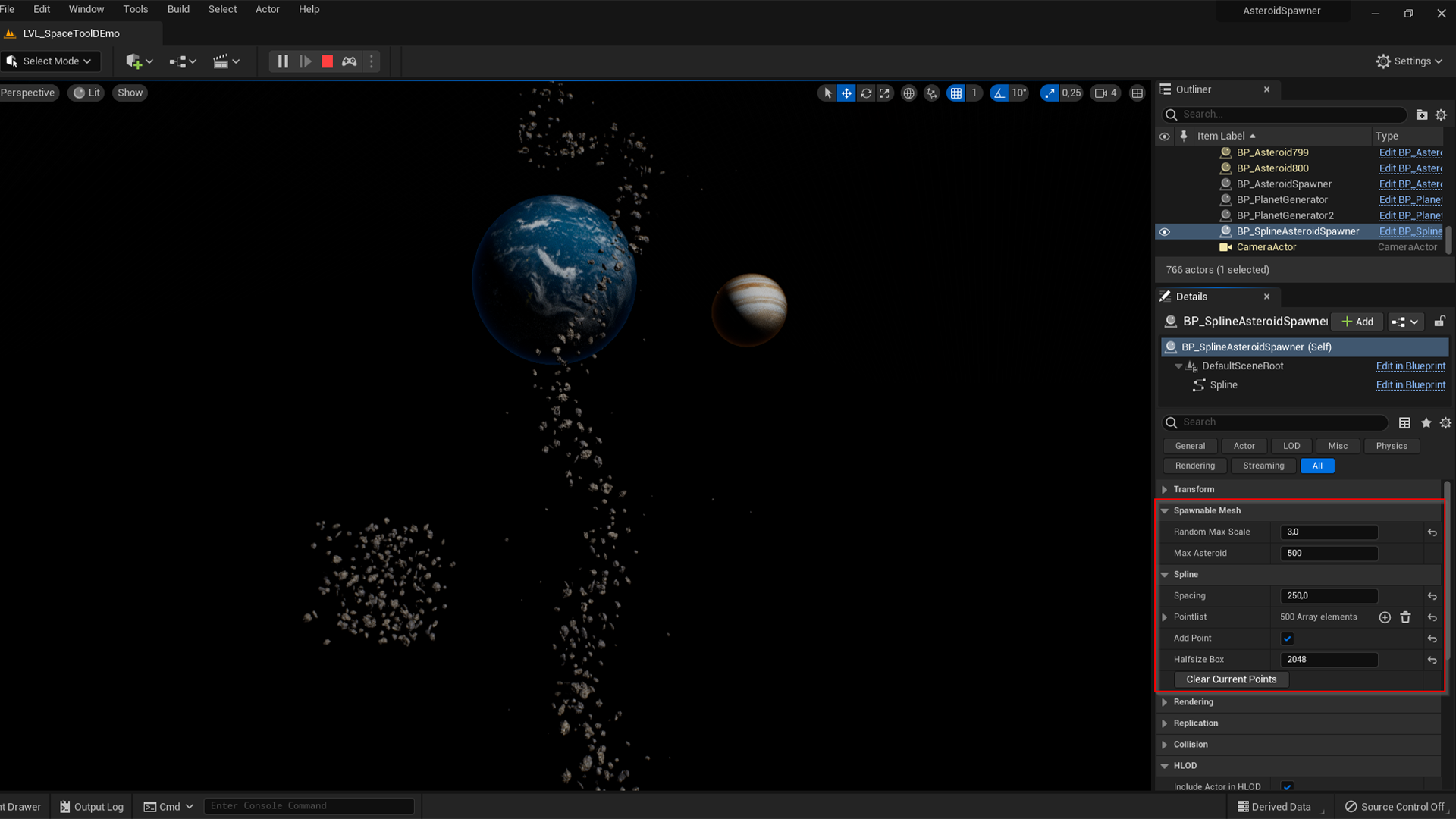1456x819 pixels.
Task: Create new folder in Outliner
Action: tap(1422, 115)
